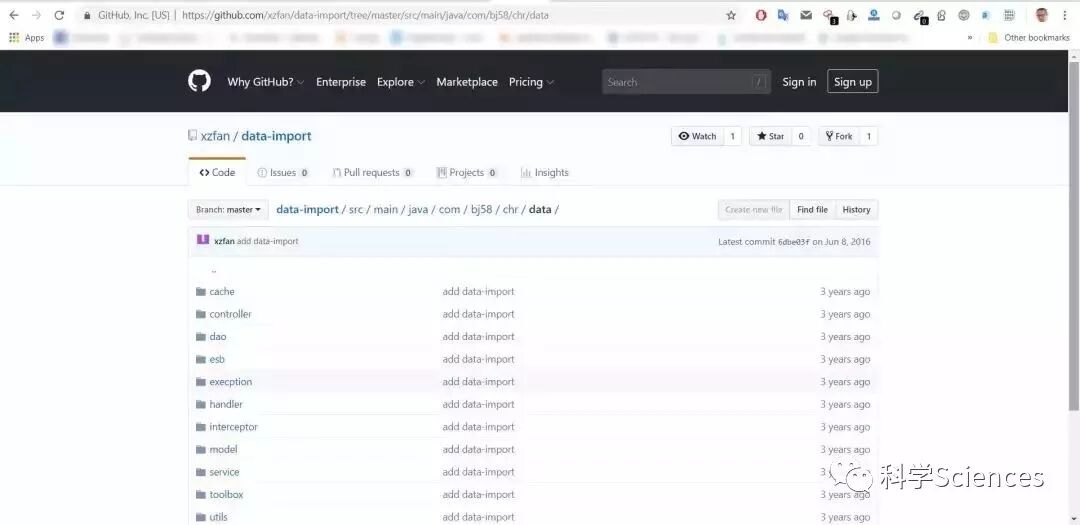Screen dimensions: 1080x525
Task: Bookmark this page with the star icon
Action: pyautogui.click(x=731, y=15)
